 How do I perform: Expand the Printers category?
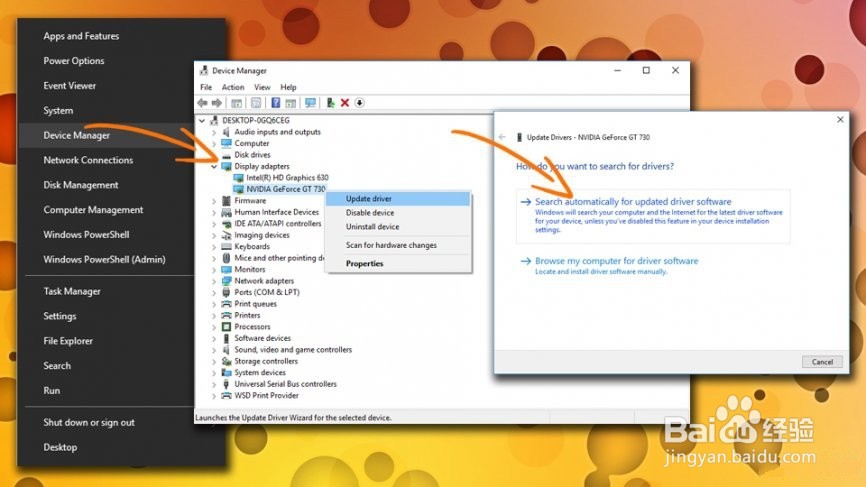[214, 316]
